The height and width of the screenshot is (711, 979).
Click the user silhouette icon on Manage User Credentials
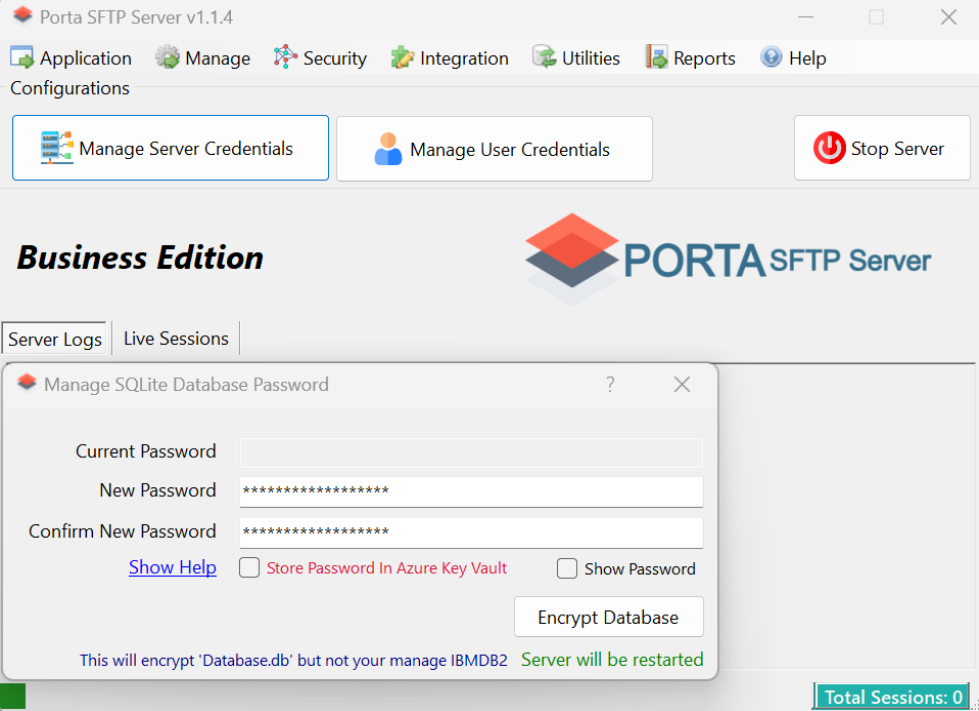pos(388,148)
